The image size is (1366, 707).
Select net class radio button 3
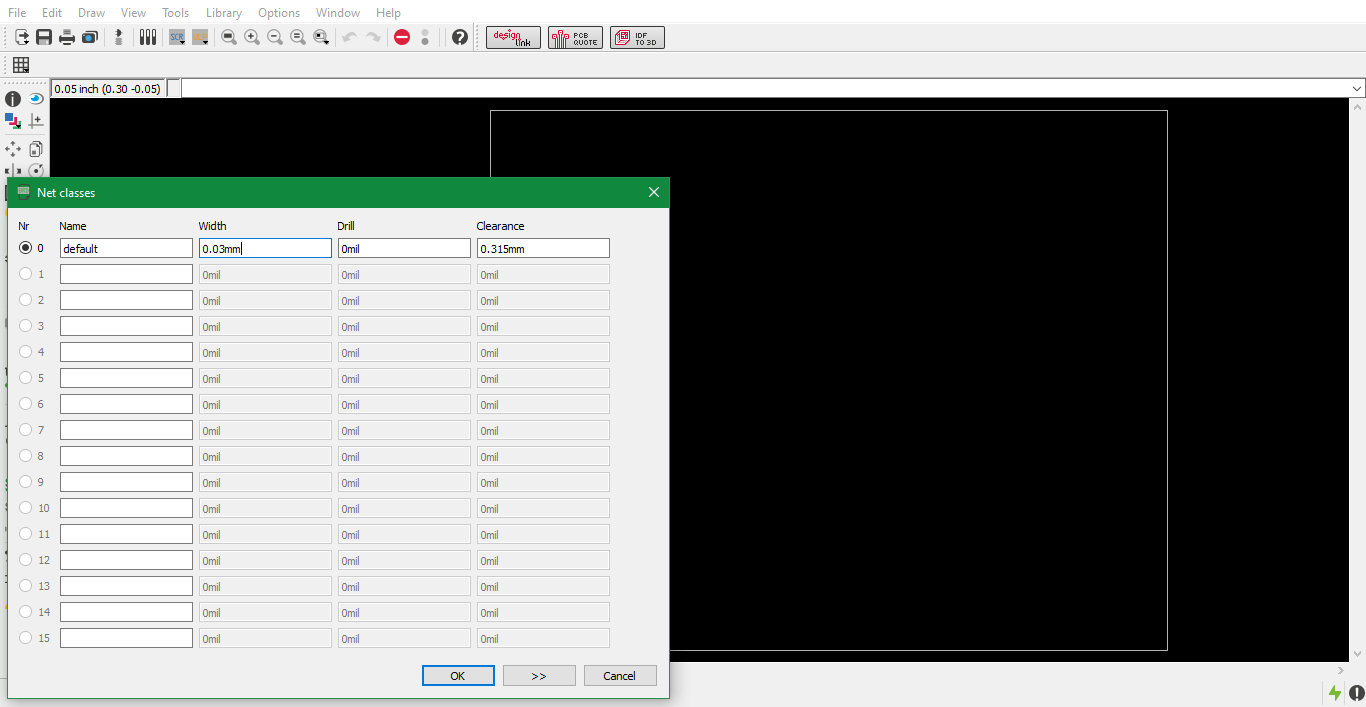click(x=26, y=326)
